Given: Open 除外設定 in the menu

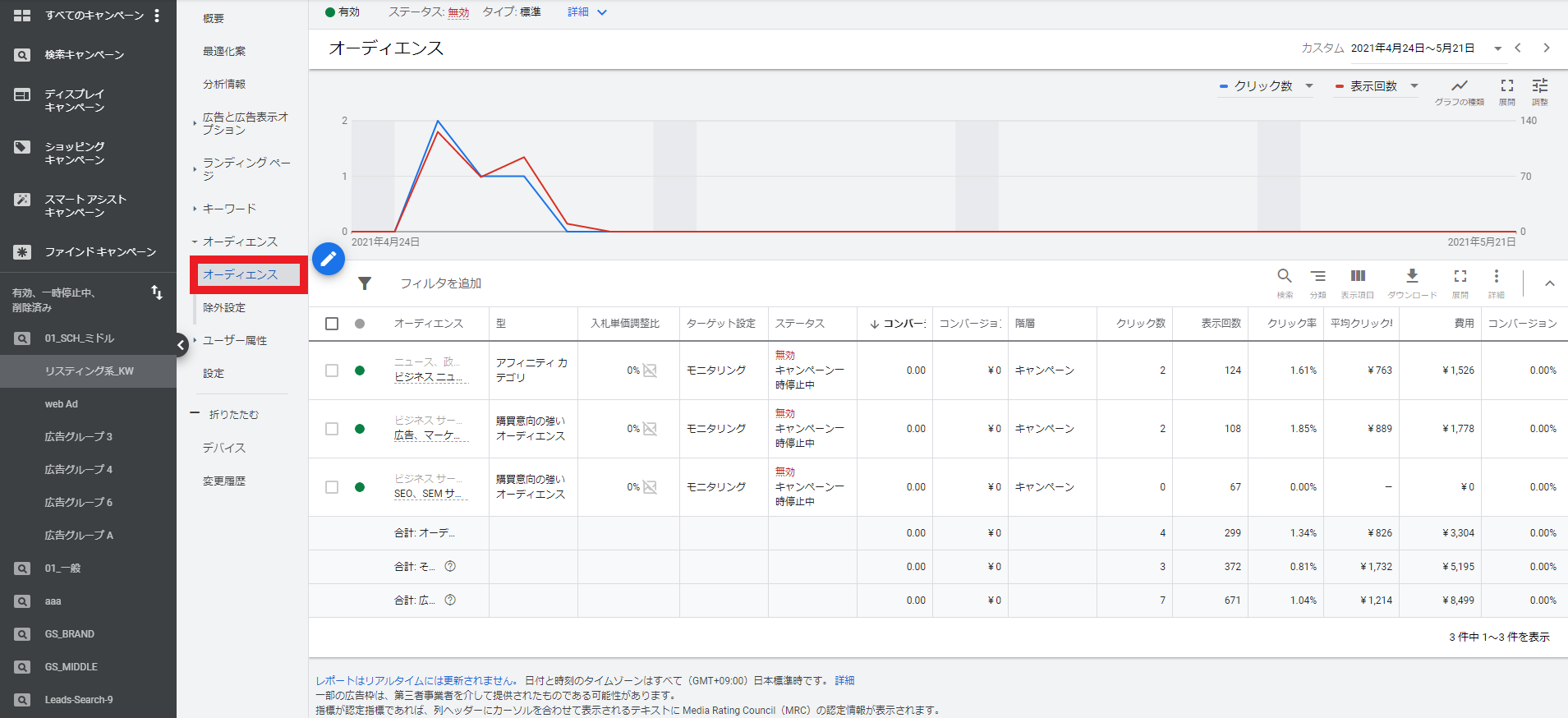Looking at the screenshot, I should click(224, 307).
